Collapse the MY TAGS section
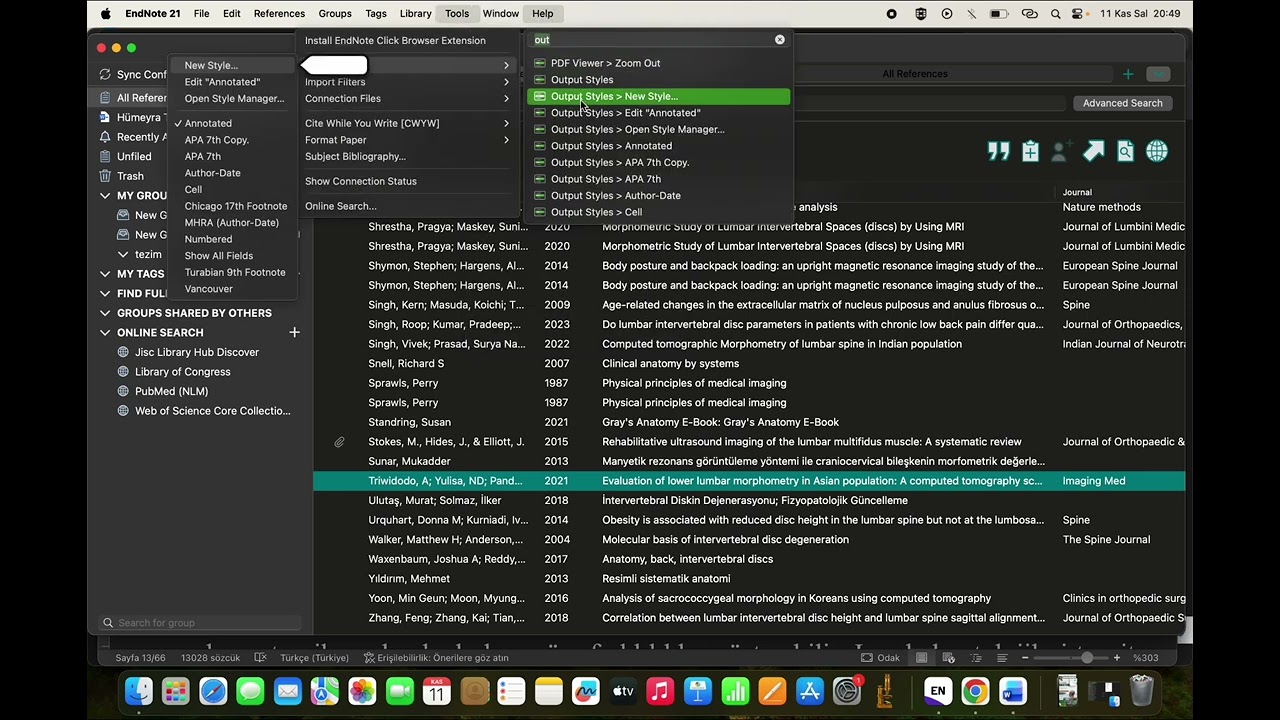This screenshot has width=1280, height=720. (105, 274)
